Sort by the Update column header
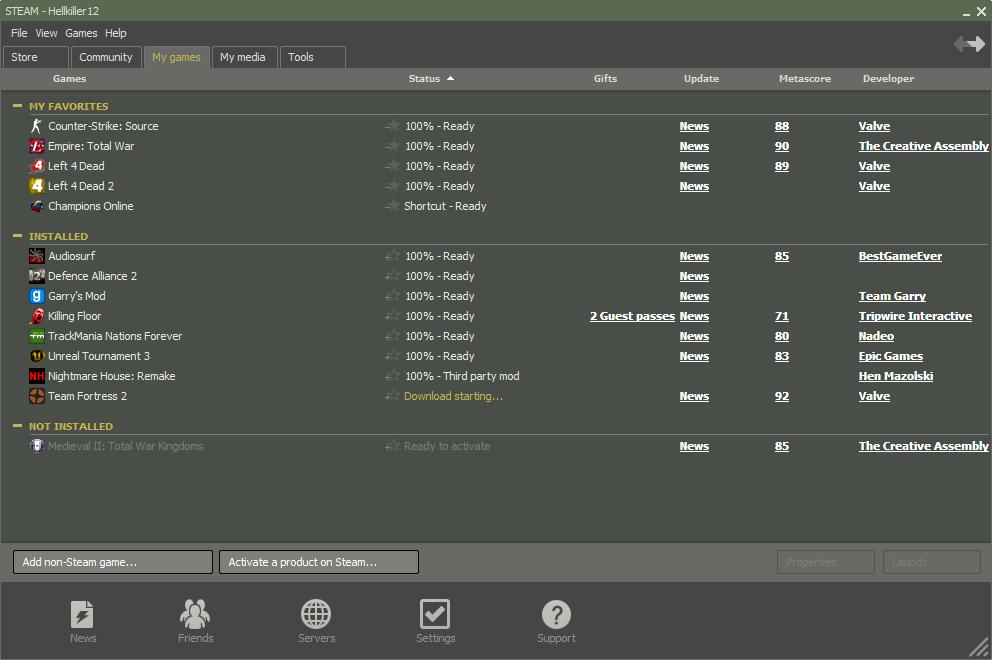The width and height of the screenshot is (992, 660). (701, 78)
